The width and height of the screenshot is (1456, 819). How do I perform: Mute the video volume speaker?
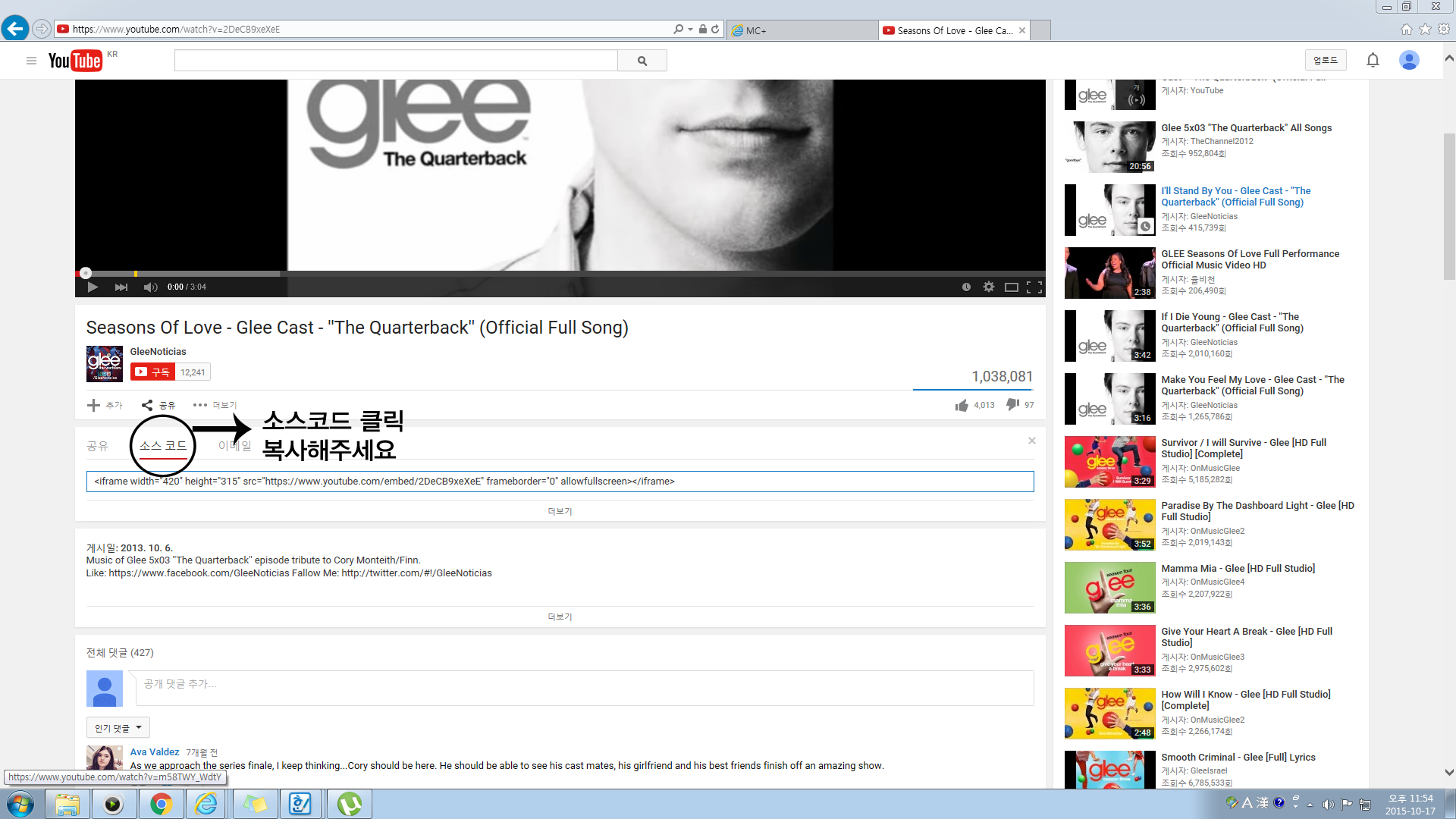[150, 287]
